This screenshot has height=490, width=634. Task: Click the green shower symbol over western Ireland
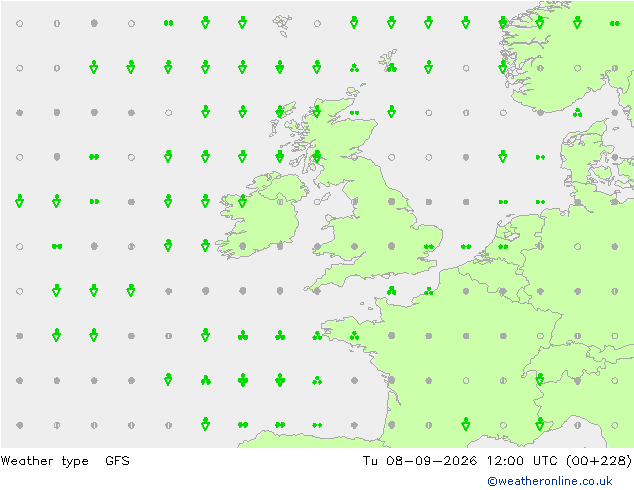click(x=242, y=201)
